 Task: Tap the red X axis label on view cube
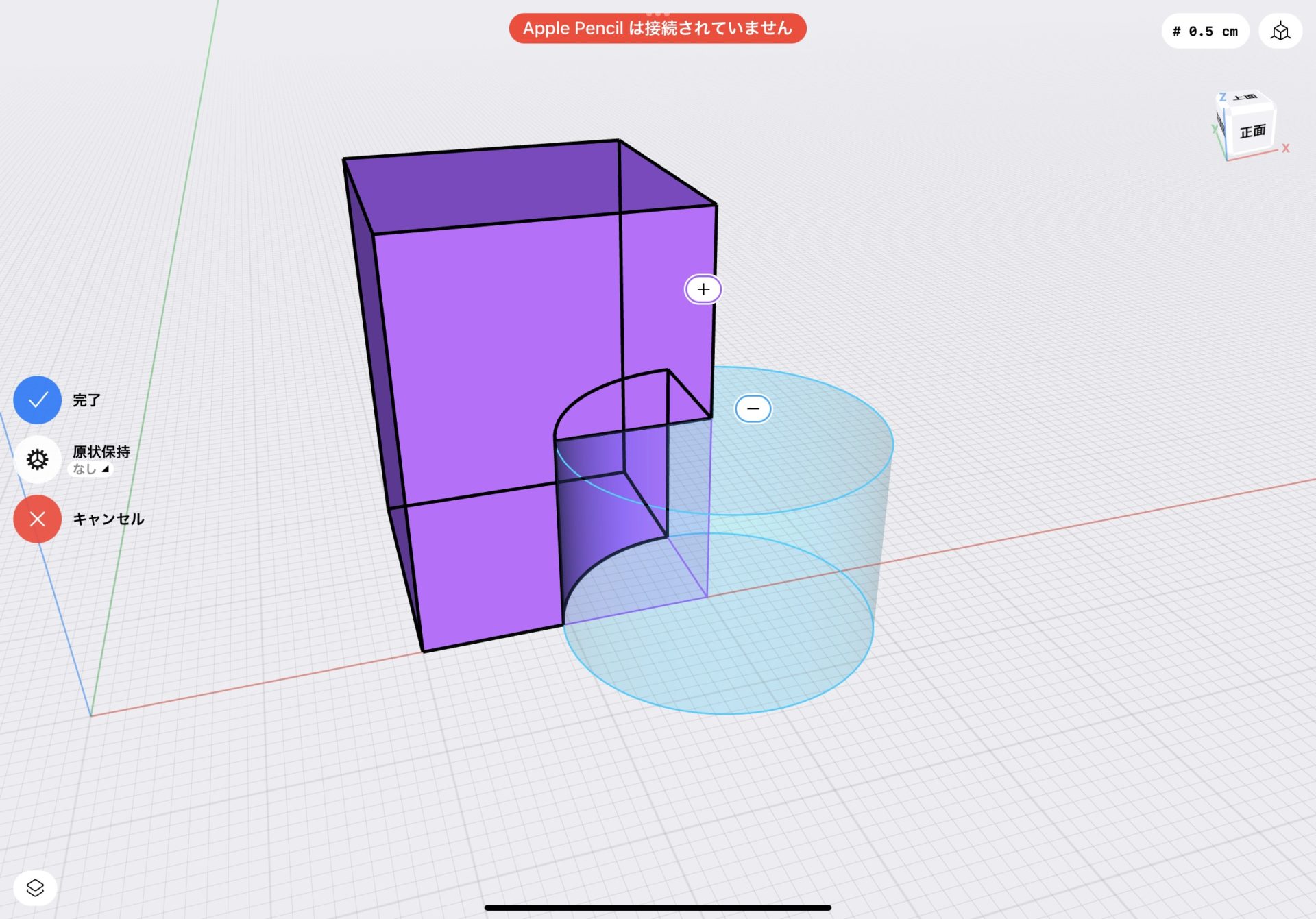(1287, 148)
